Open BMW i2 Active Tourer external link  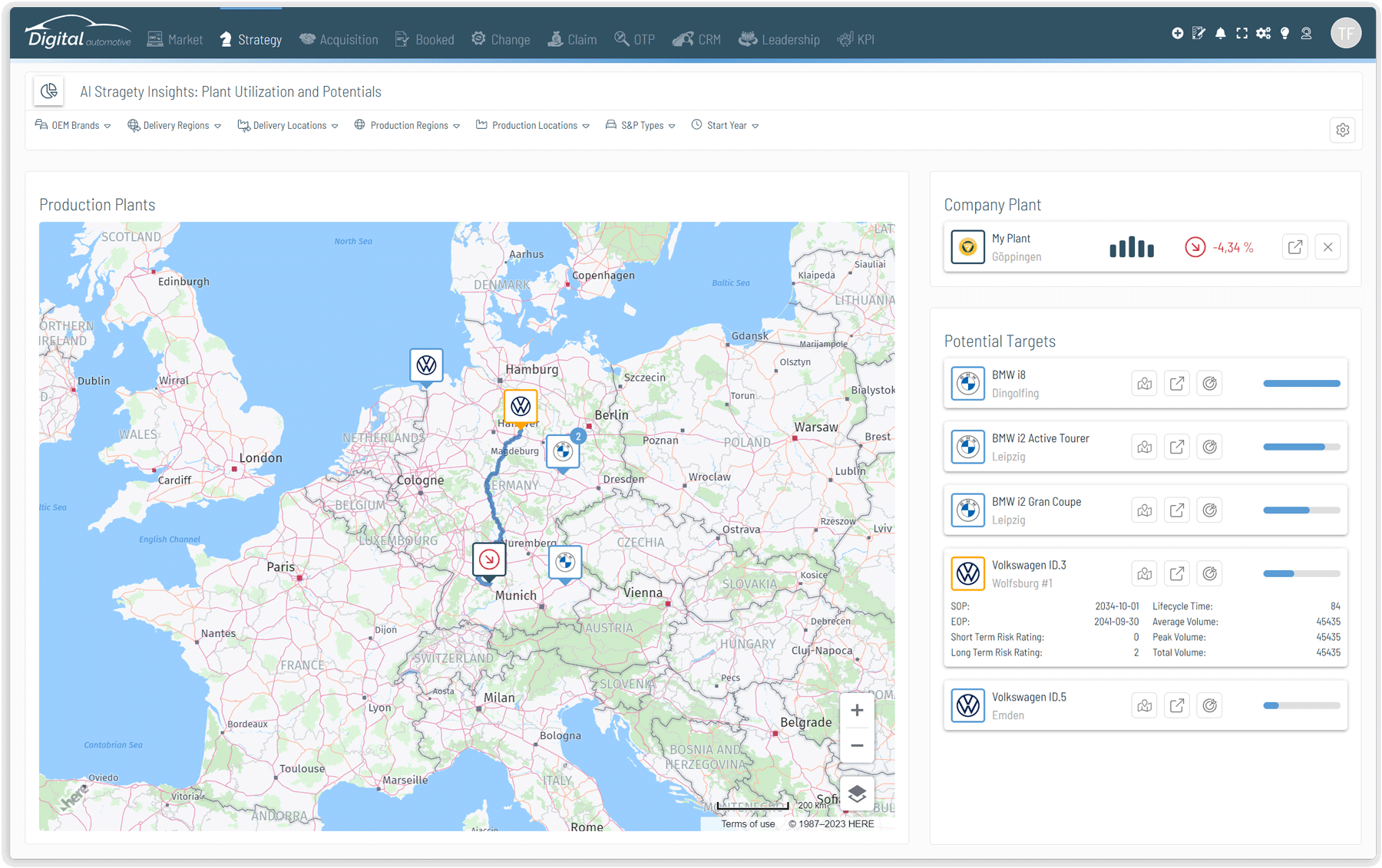pyautogui.click(x=1176, y=447)
